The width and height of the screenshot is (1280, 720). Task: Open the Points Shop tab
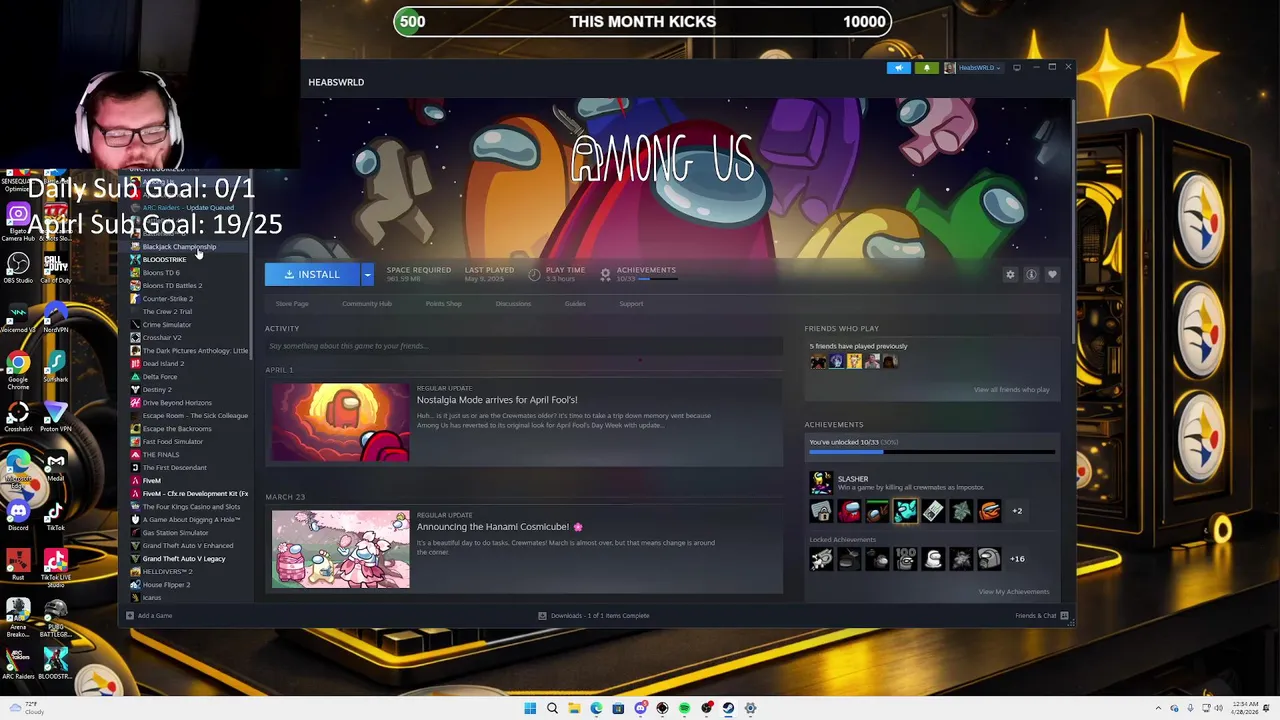pyautogui.click(x=444, y=304)
